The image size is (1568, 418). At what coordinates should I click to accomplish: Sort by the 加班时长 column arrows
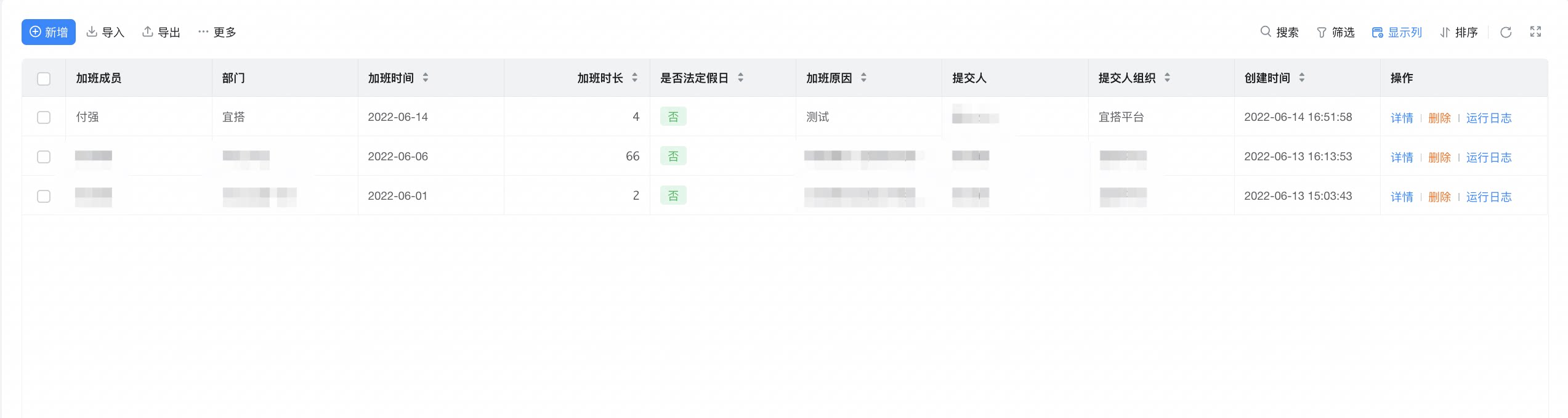point(635,78)
